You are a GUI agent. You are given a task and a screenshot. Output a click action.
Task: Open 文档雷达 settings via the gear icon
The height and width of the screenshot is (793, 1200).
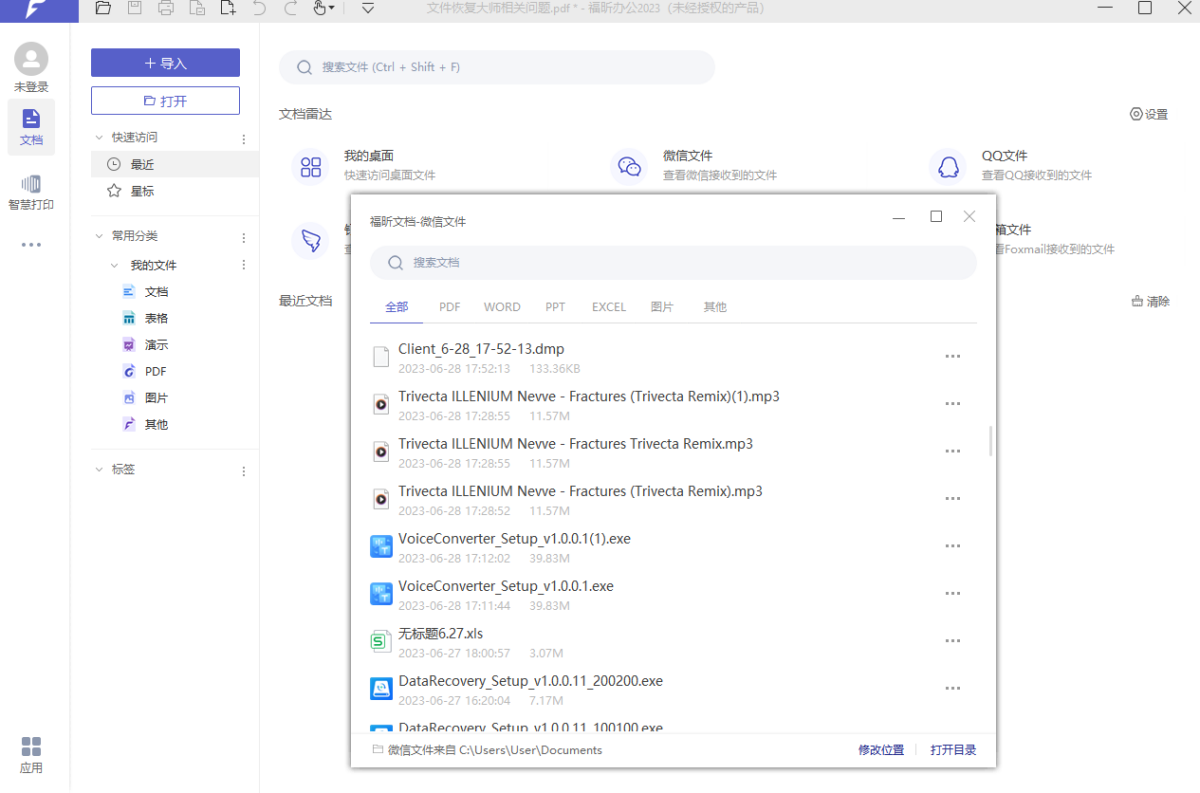[x=1148, y=113]
